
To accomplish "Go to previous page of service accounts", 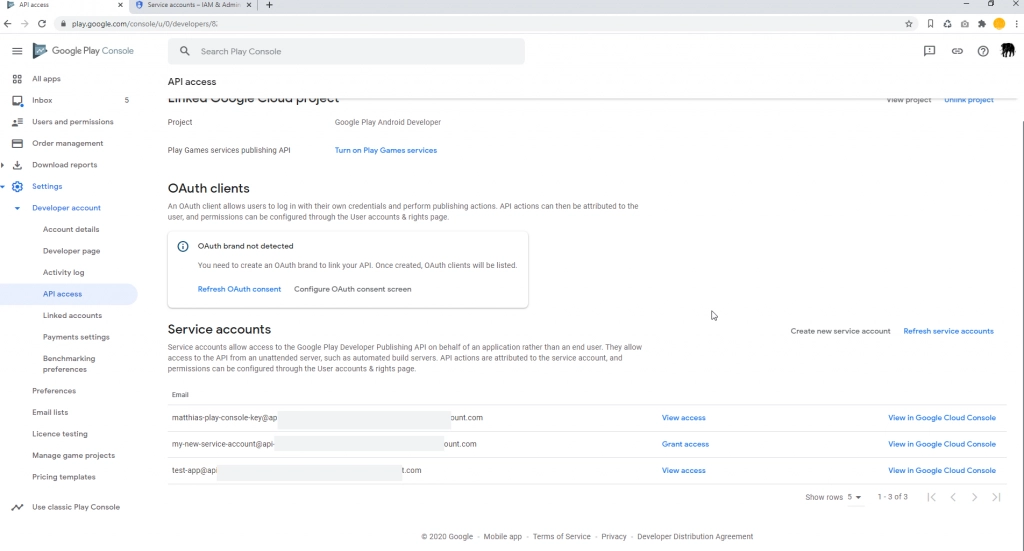I will point(953,497).
